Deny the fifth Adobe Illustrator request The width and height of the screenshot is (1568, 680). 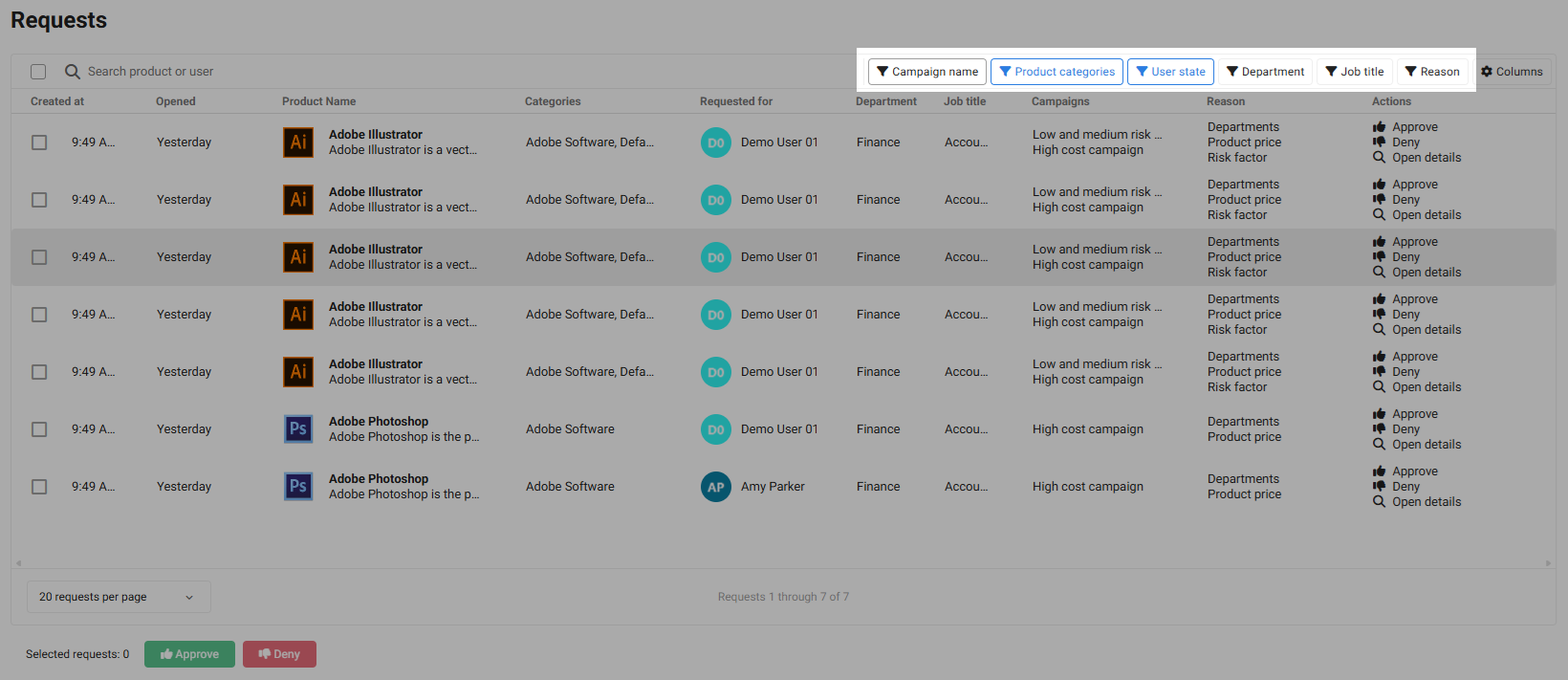point(1397,372)
